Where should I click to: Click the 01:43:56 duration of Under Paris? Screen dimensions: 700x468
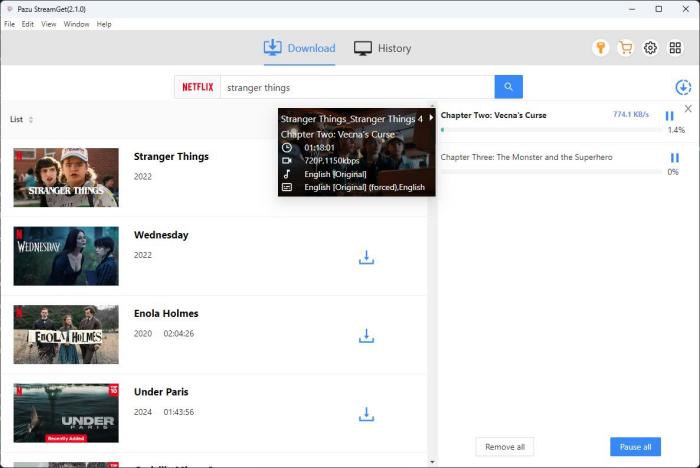tap(179, 412)
